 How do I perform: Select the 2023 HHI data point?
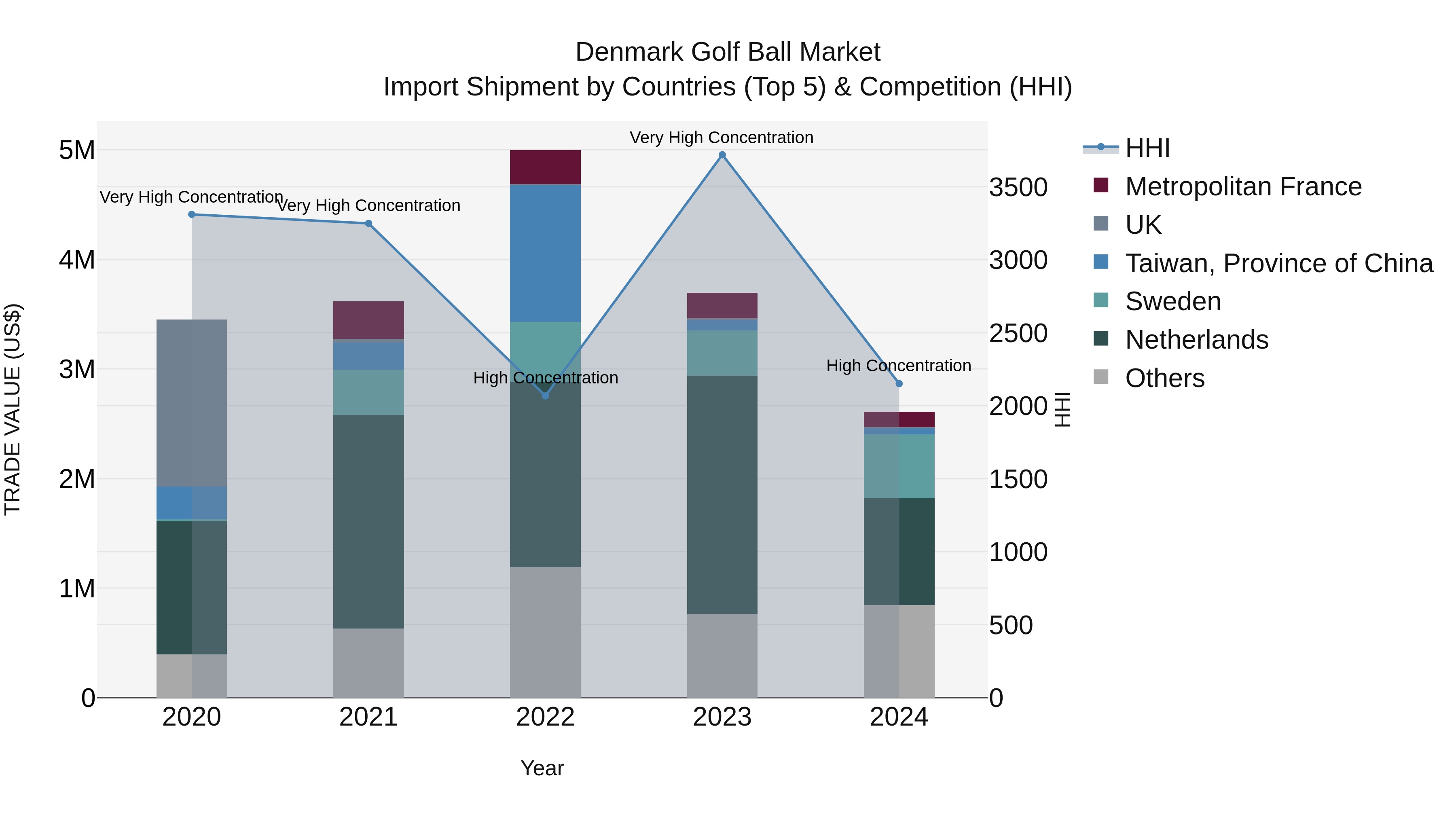pos(722,155)
